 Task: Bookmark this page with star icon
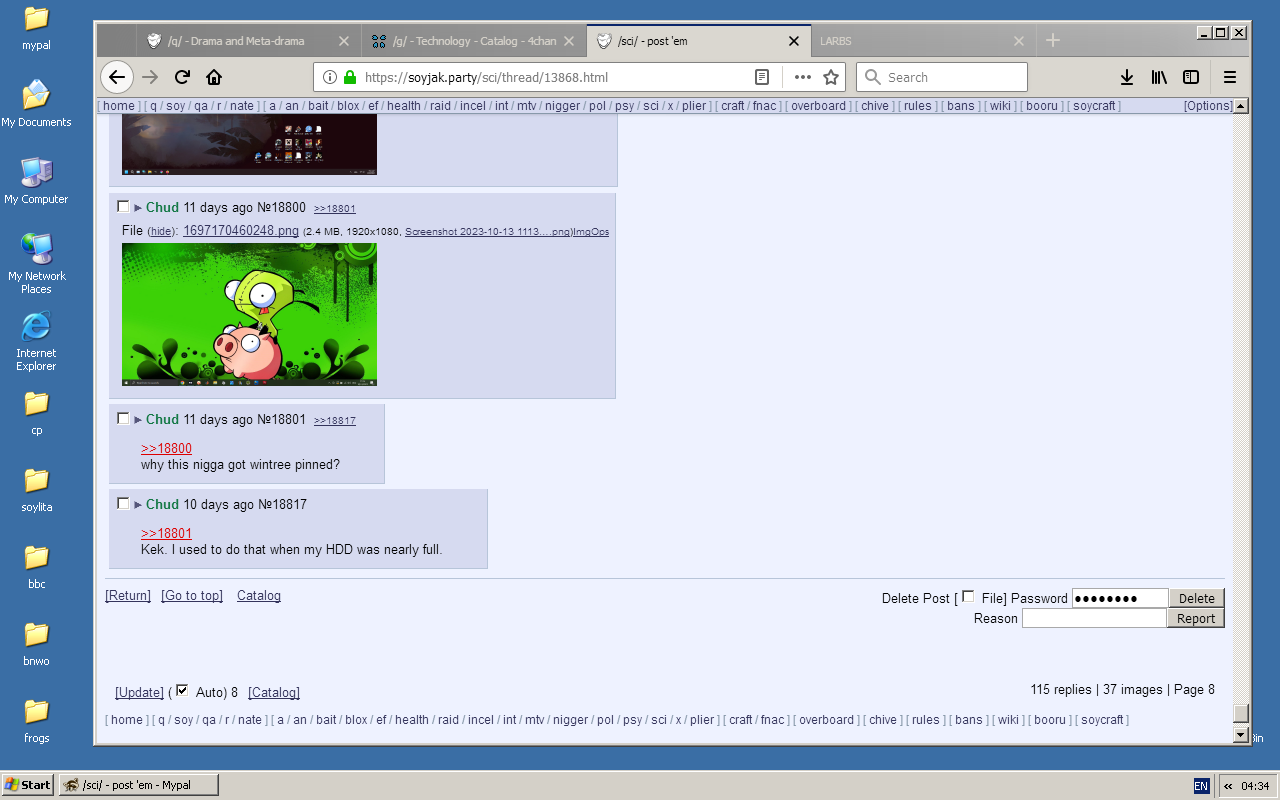831,77
